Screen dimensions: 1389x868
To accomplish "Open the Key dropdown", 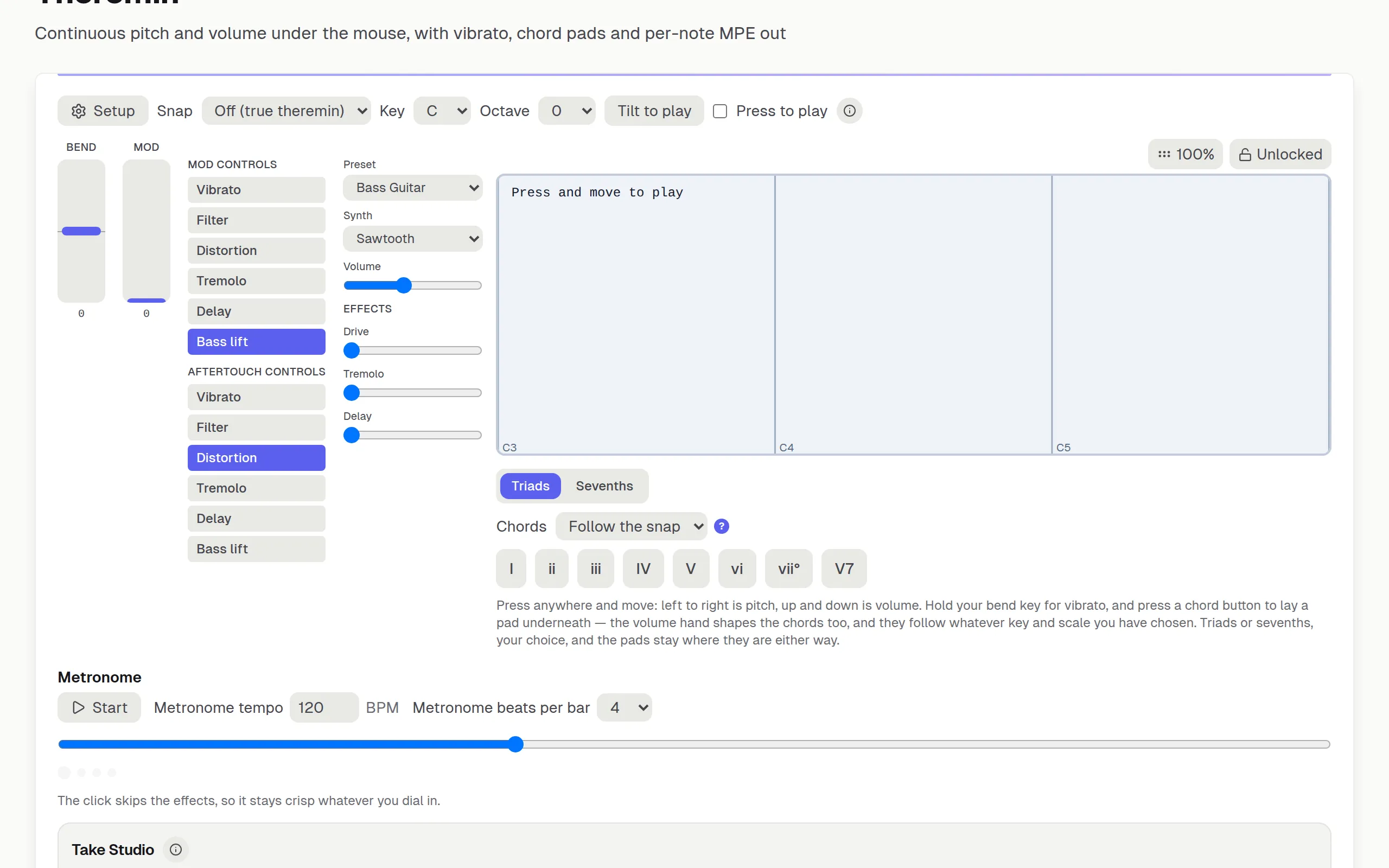I will click(x=442, y=111).
